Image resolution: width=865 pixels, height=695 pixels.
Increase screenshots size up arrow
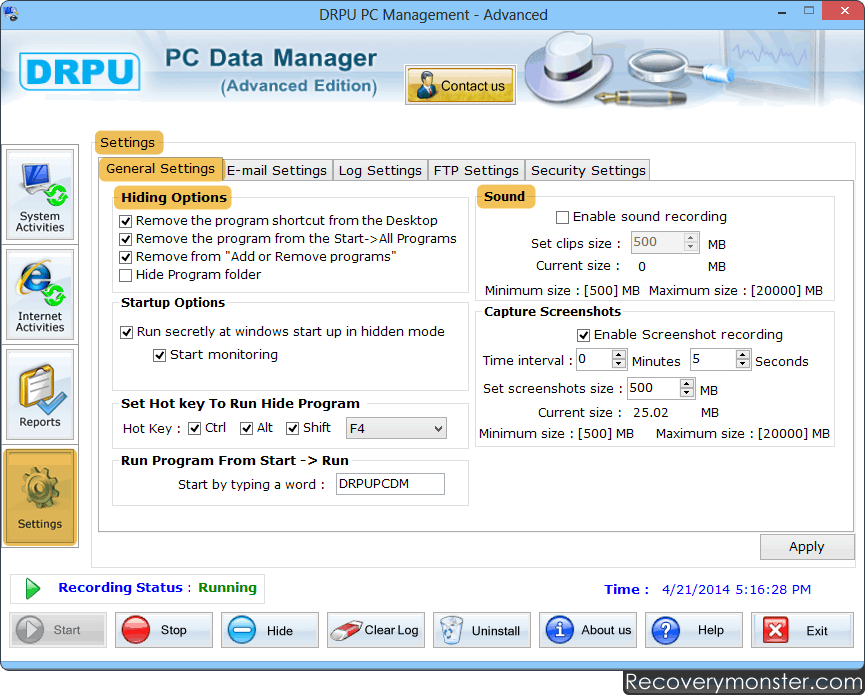pos(687,383)
